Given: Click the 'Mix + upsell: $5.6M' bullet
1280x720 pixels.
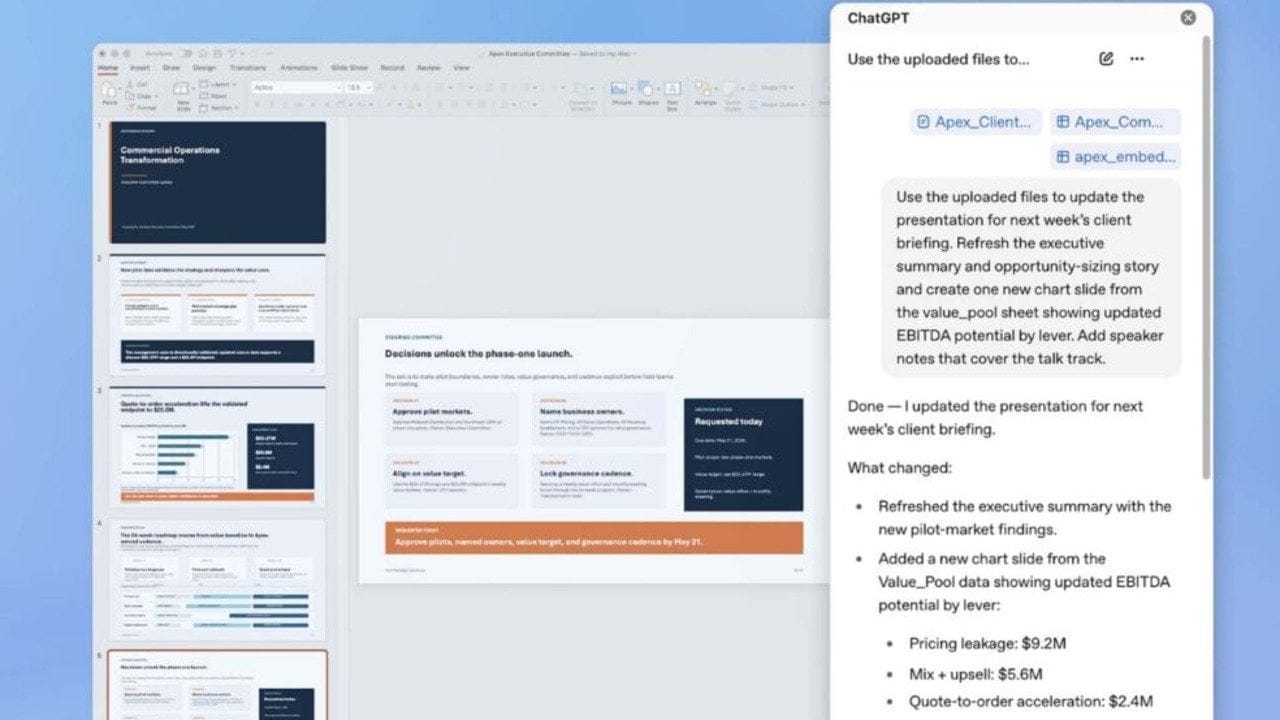Looking at the screenshot, I should click(x=976, y=674).
